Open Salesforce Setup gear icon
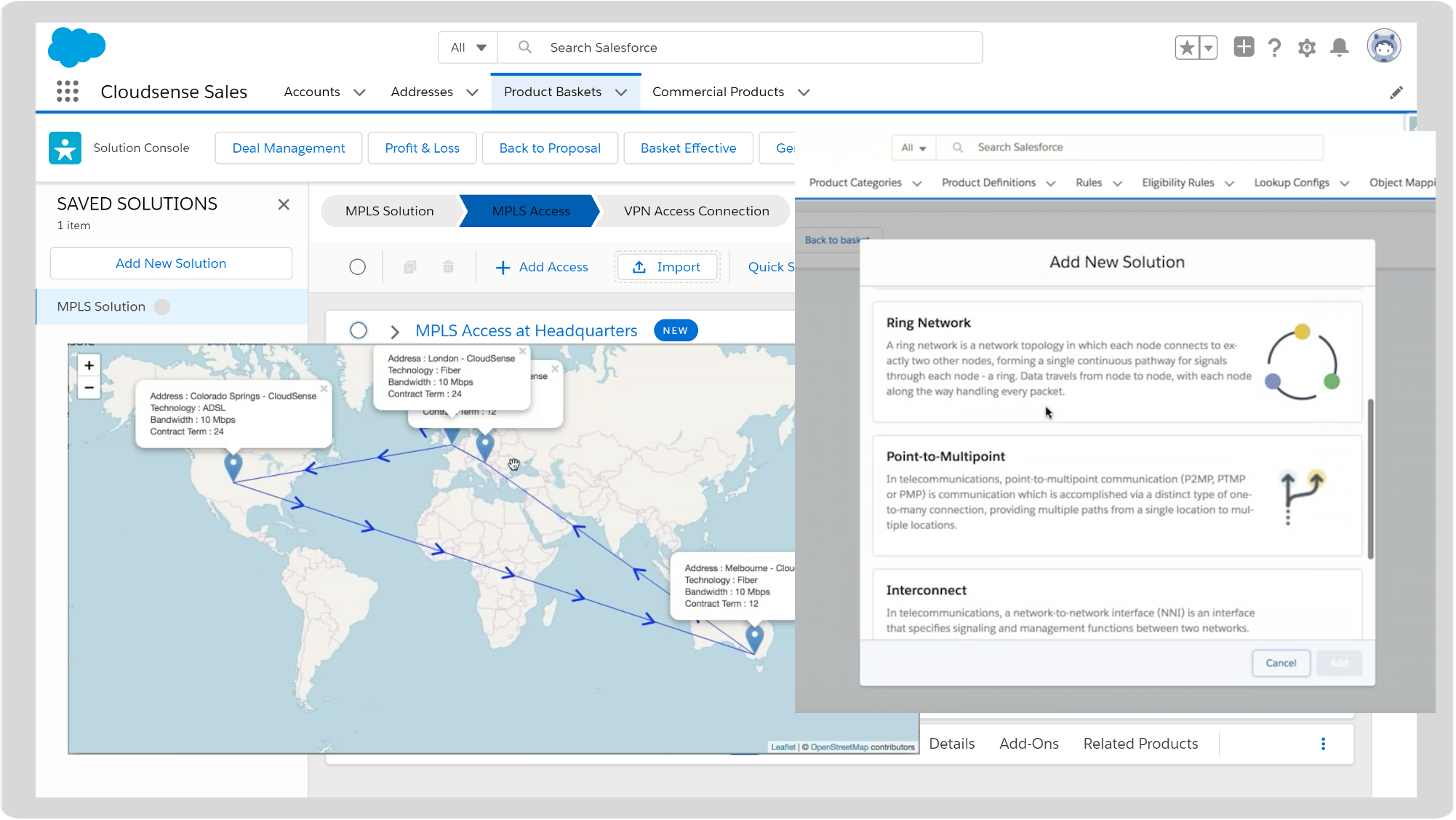 pos(1306,47)
